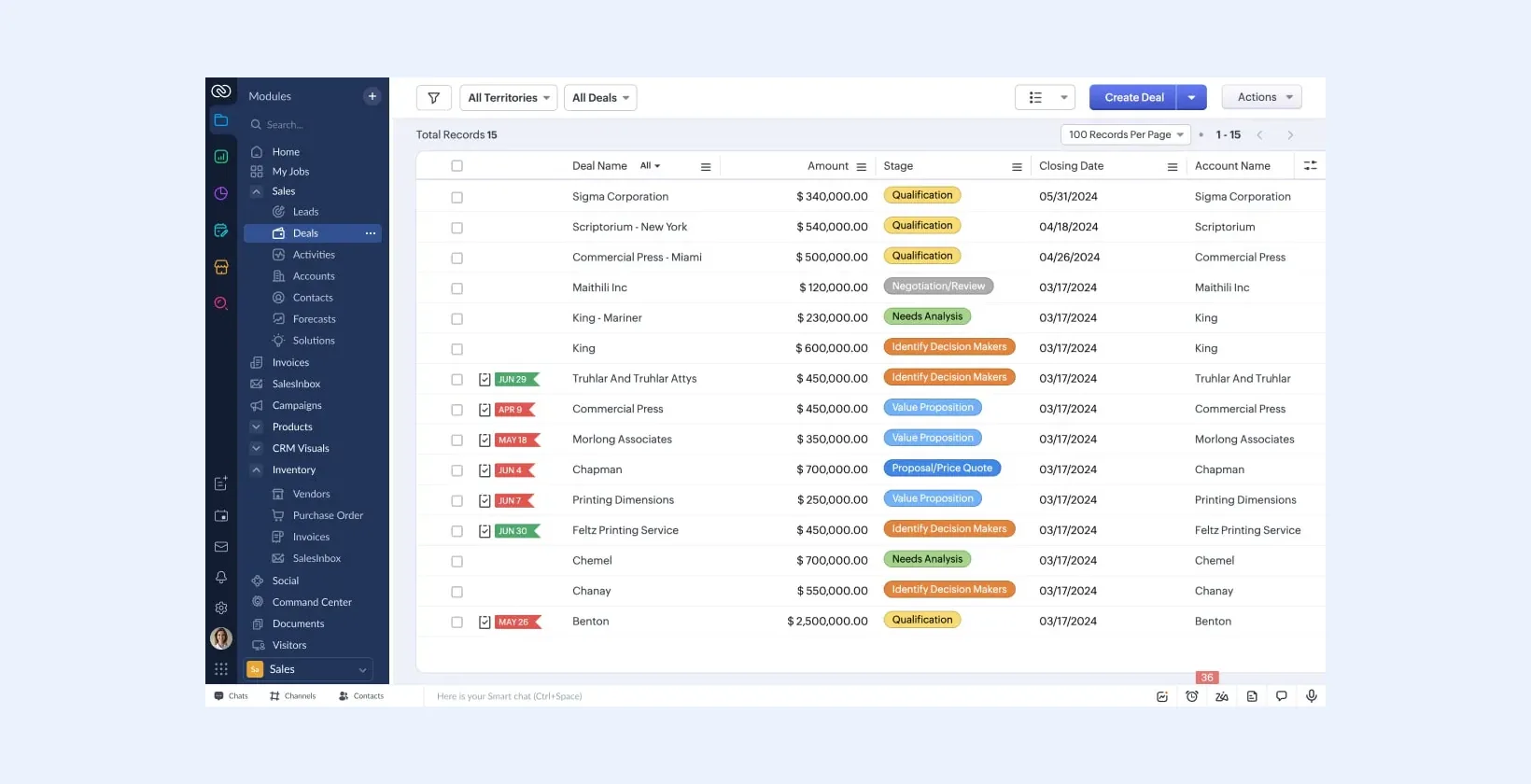Screen dimensions: 1531x784
Task: Click the Smart chat input field
Action: click(784, 696)
